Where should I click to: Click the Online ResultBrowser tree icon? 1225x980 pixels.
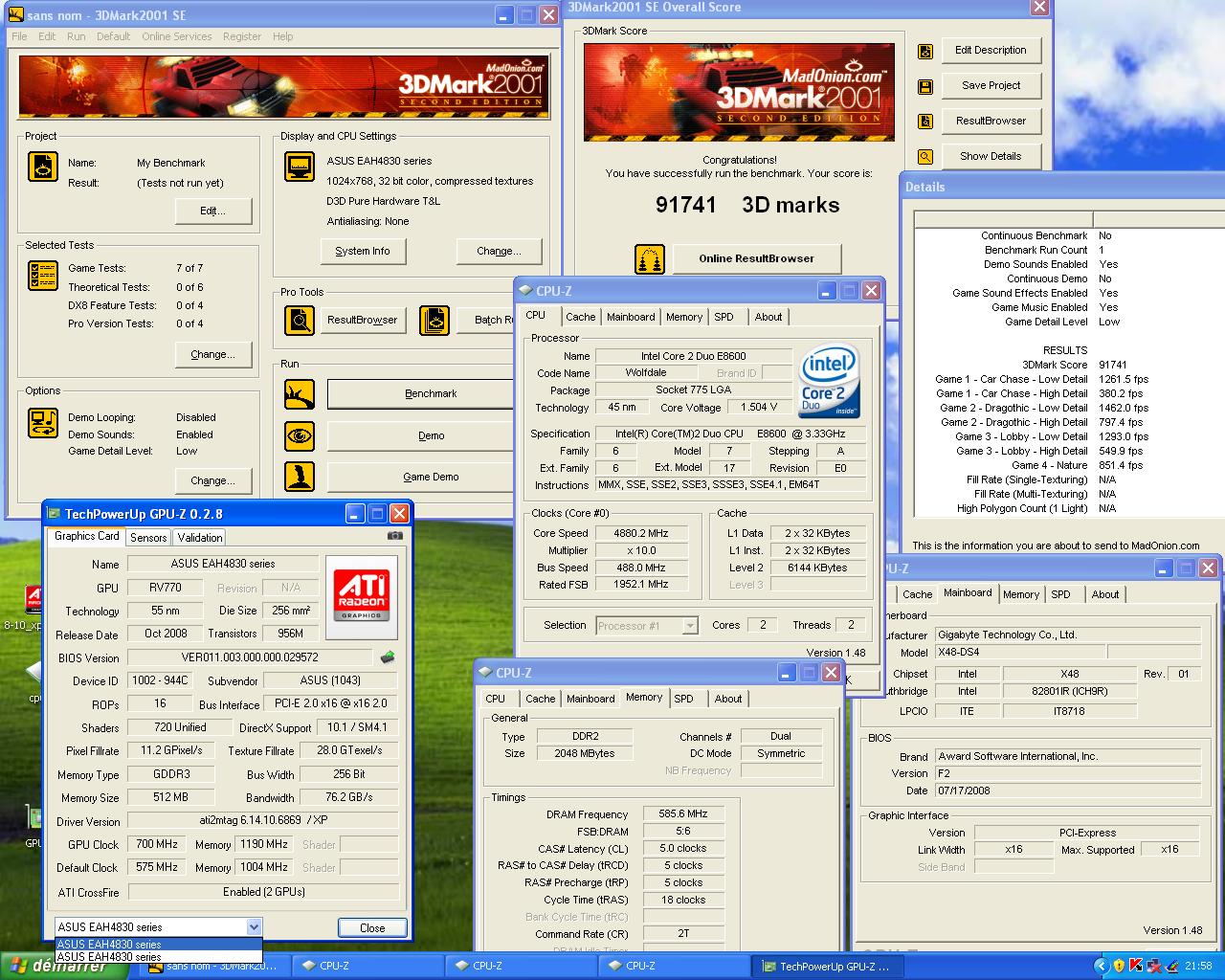[650, 258]
